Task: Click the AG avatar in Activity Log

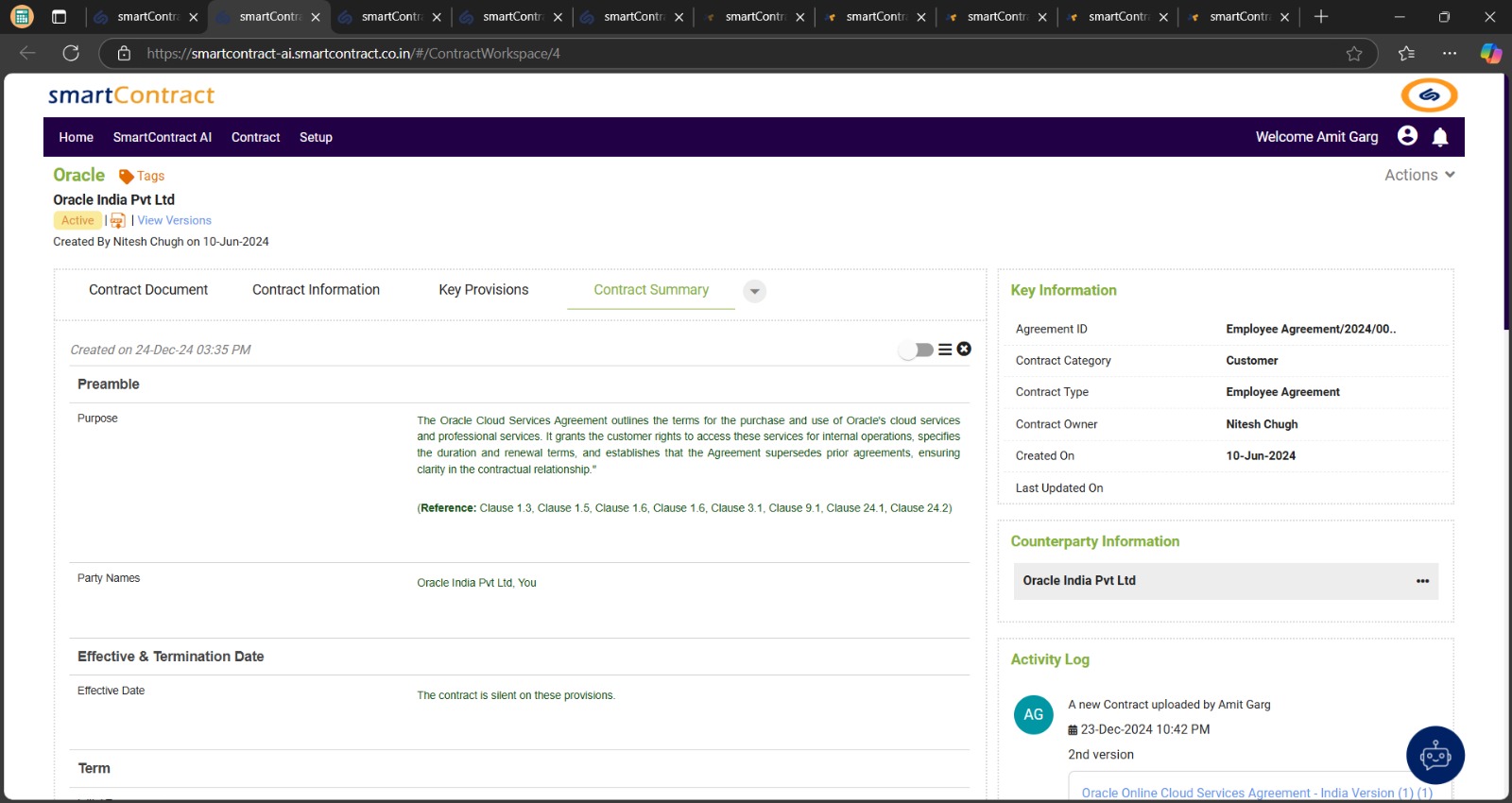Action: tap(1033, 714)
